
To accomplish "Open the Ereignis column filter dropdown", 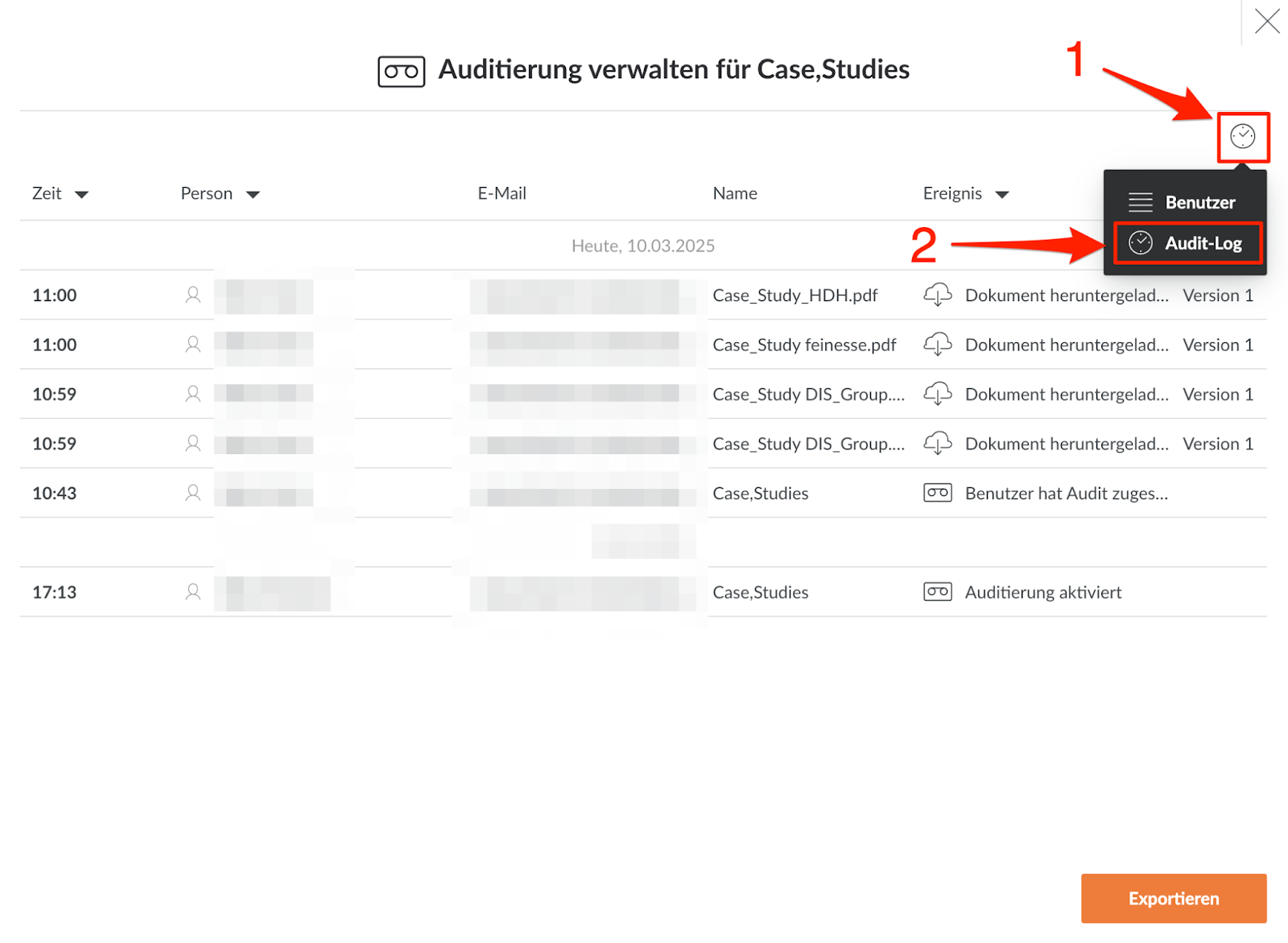I will [x=1001, y=194].
